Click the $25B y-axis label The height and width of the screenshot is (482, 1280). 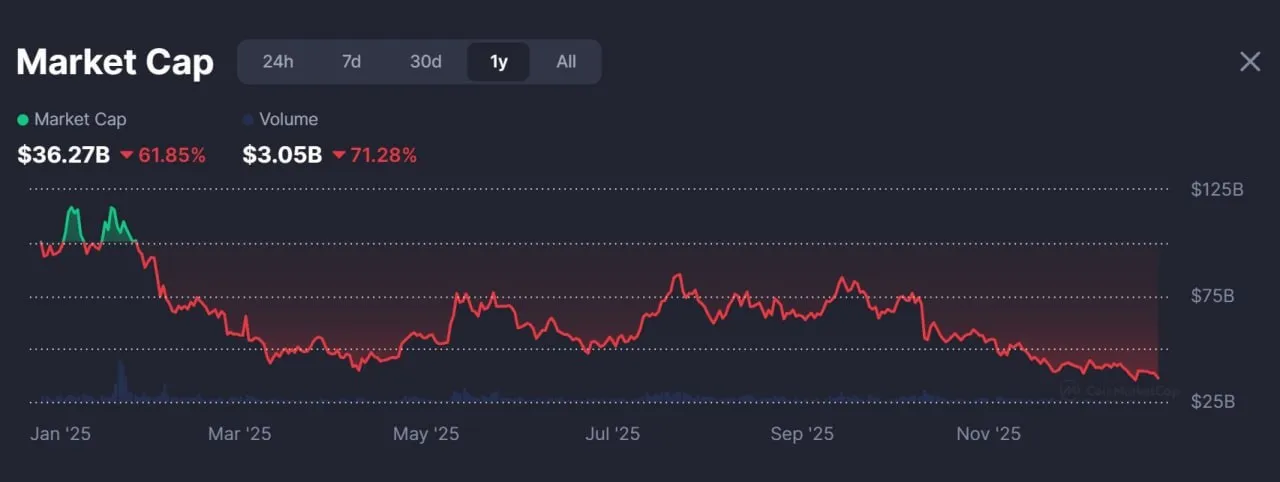click(x=1214, y=402)
